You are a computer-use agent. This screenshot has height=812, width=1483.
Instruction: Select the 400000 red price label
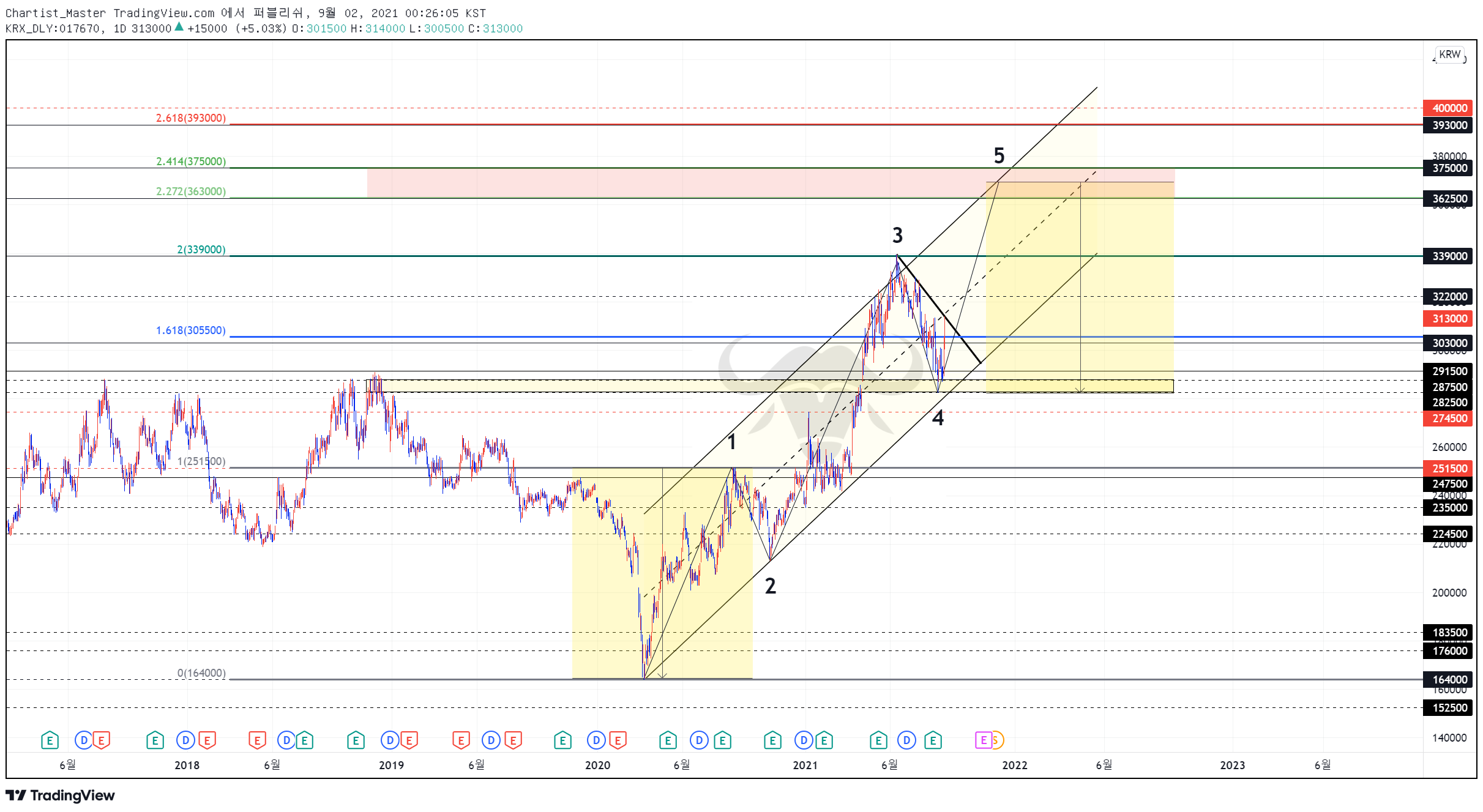pos(1448,108)
